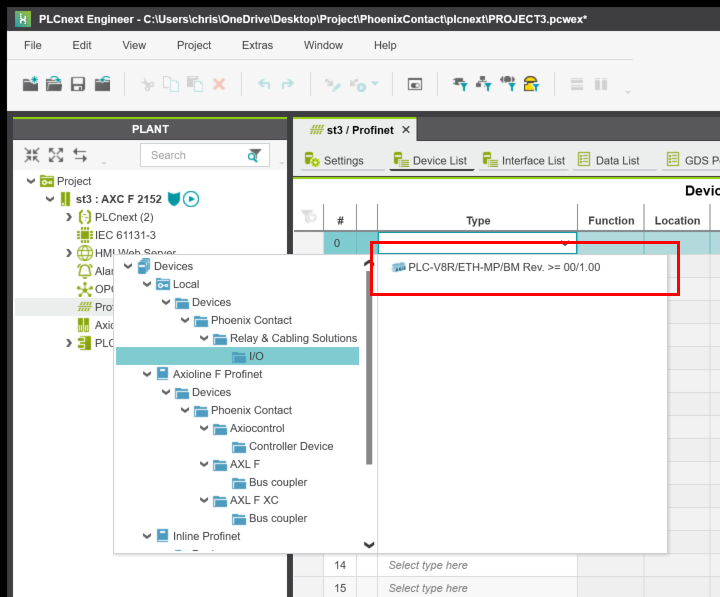Click the Open Project folder icon
The width and height of the screenshot is (720, 597).
(54, 85)
